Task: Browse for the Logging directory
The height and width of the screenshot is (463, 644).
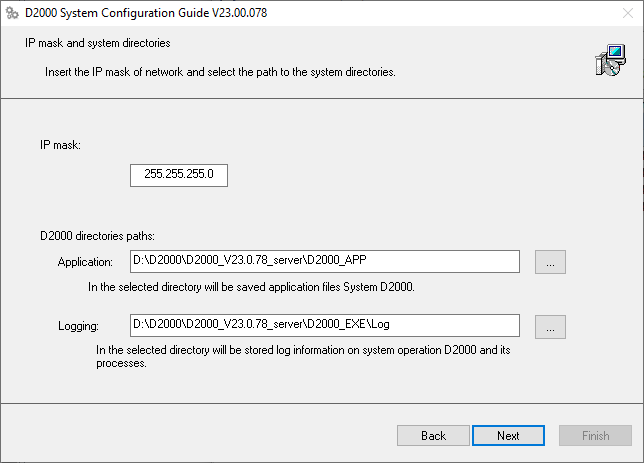Action: 551,326
